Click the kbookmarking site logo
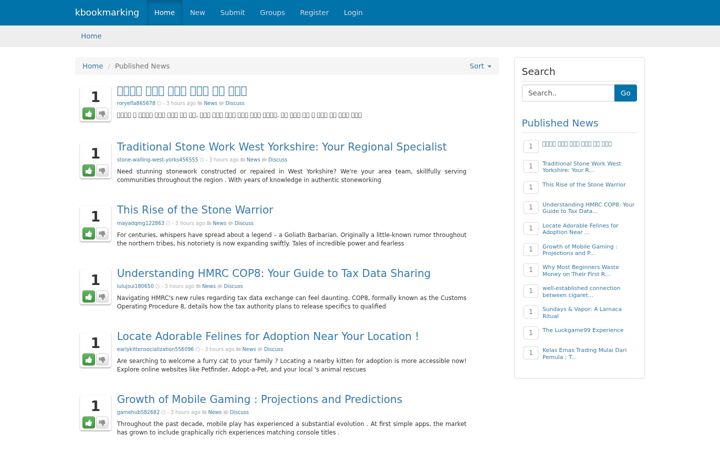This screenshot has width=720, height=450. (x=107, y=12)
